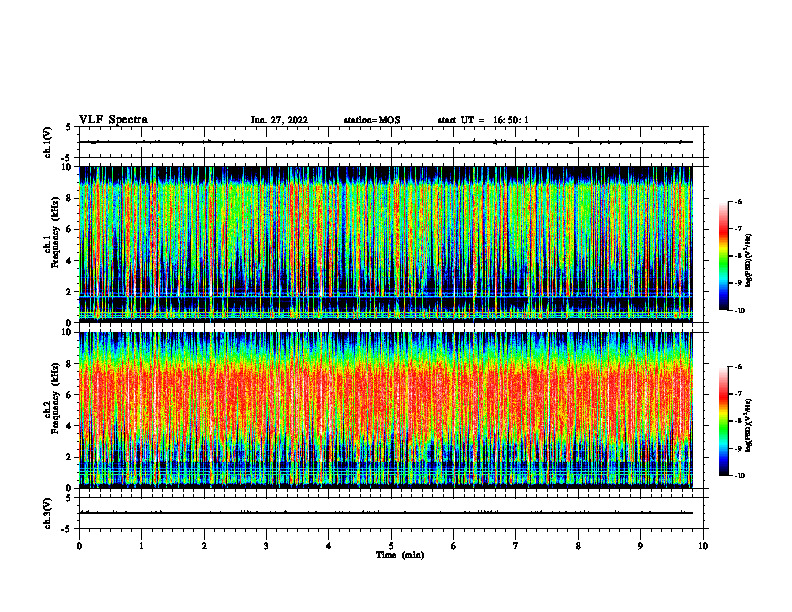Click the "8" kHz tick on ch.1 axis
792x612 pixels.
click(70, 198)
